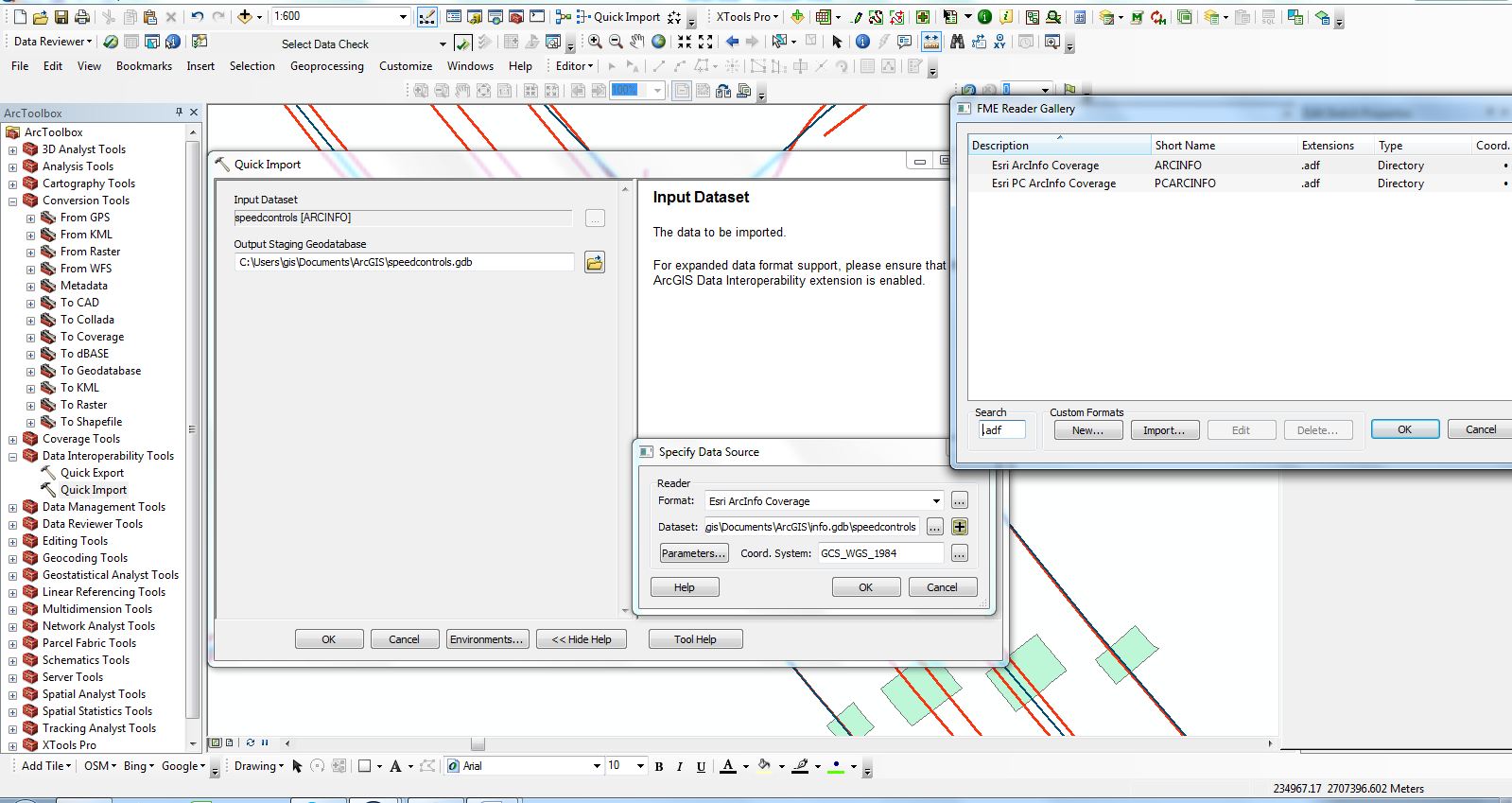Undo the last action
Screen dimensions: 1512x803
197,17
